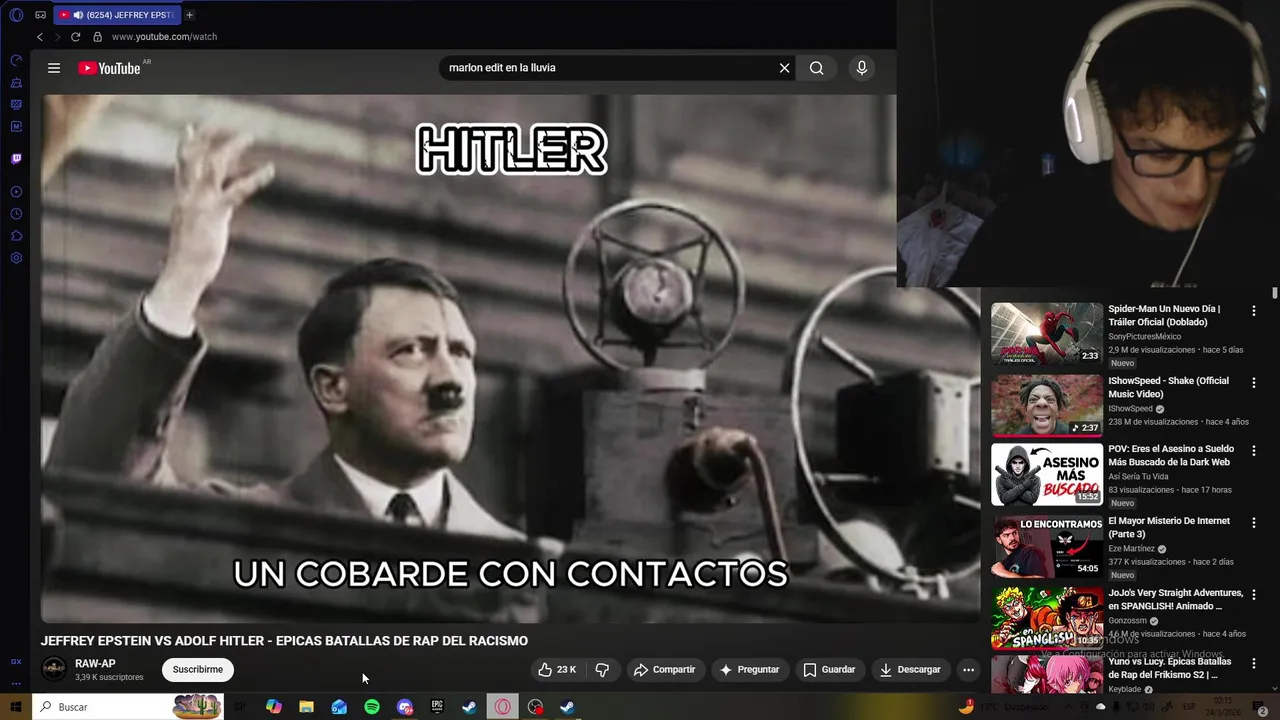Click Windows taskbar Buscar search box
Image resolution: width=1280 pixels, height=720 pixels.
coord(127,707)
